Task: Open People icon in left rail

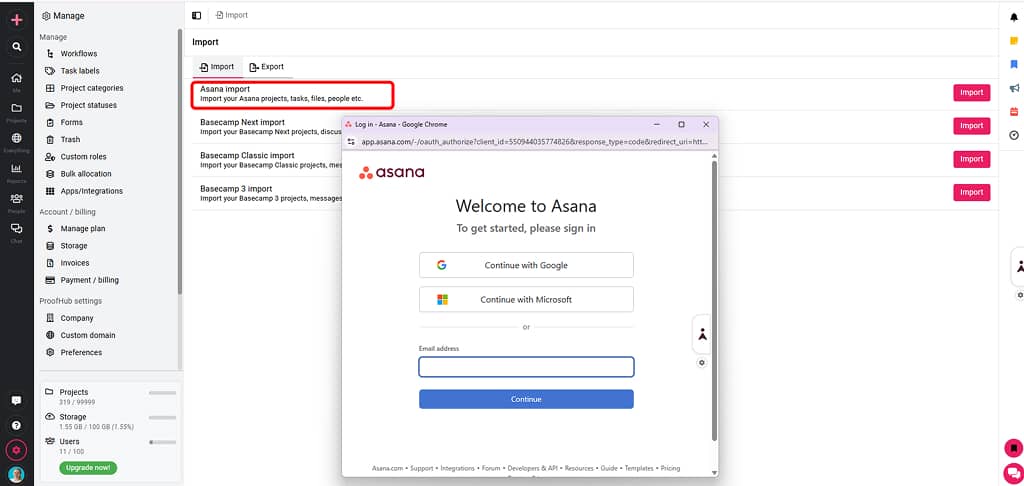Action: point(16,199)
